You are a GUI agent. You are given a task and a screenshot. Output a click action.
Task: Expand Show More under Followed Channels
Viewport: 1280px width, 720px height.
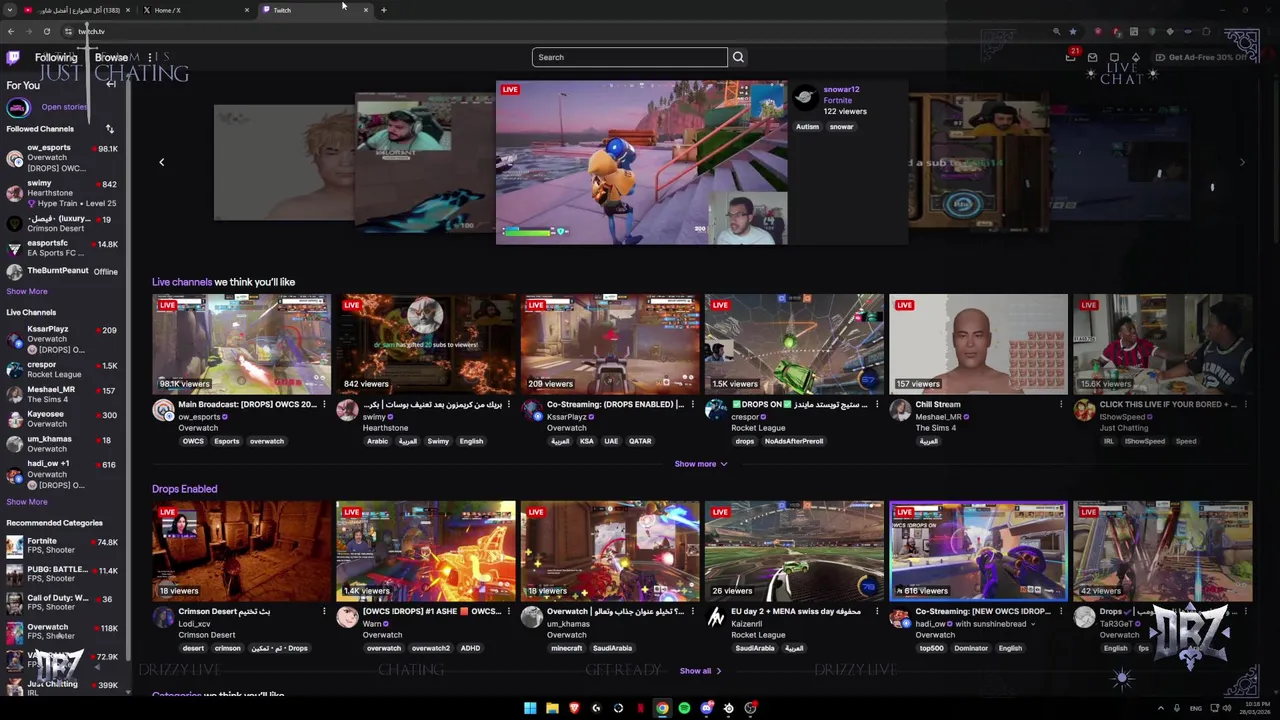[27, 291]
